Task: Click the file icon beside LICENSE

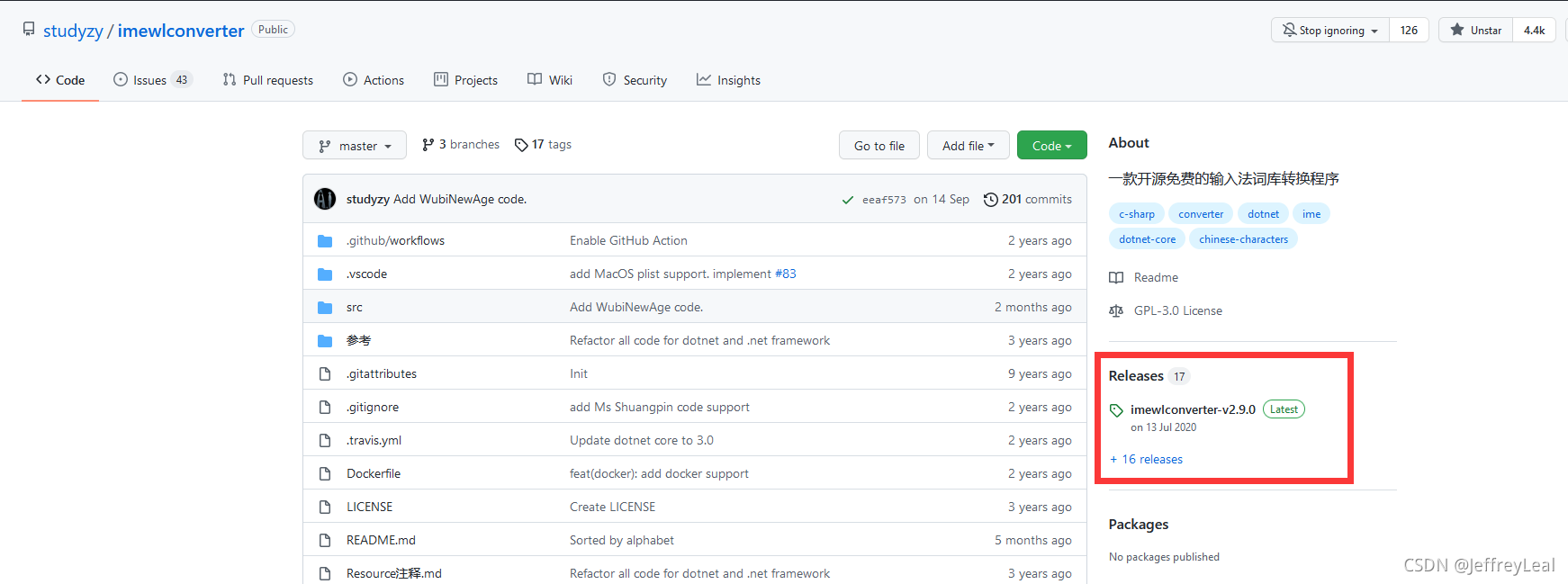Action: coord(325,507)
